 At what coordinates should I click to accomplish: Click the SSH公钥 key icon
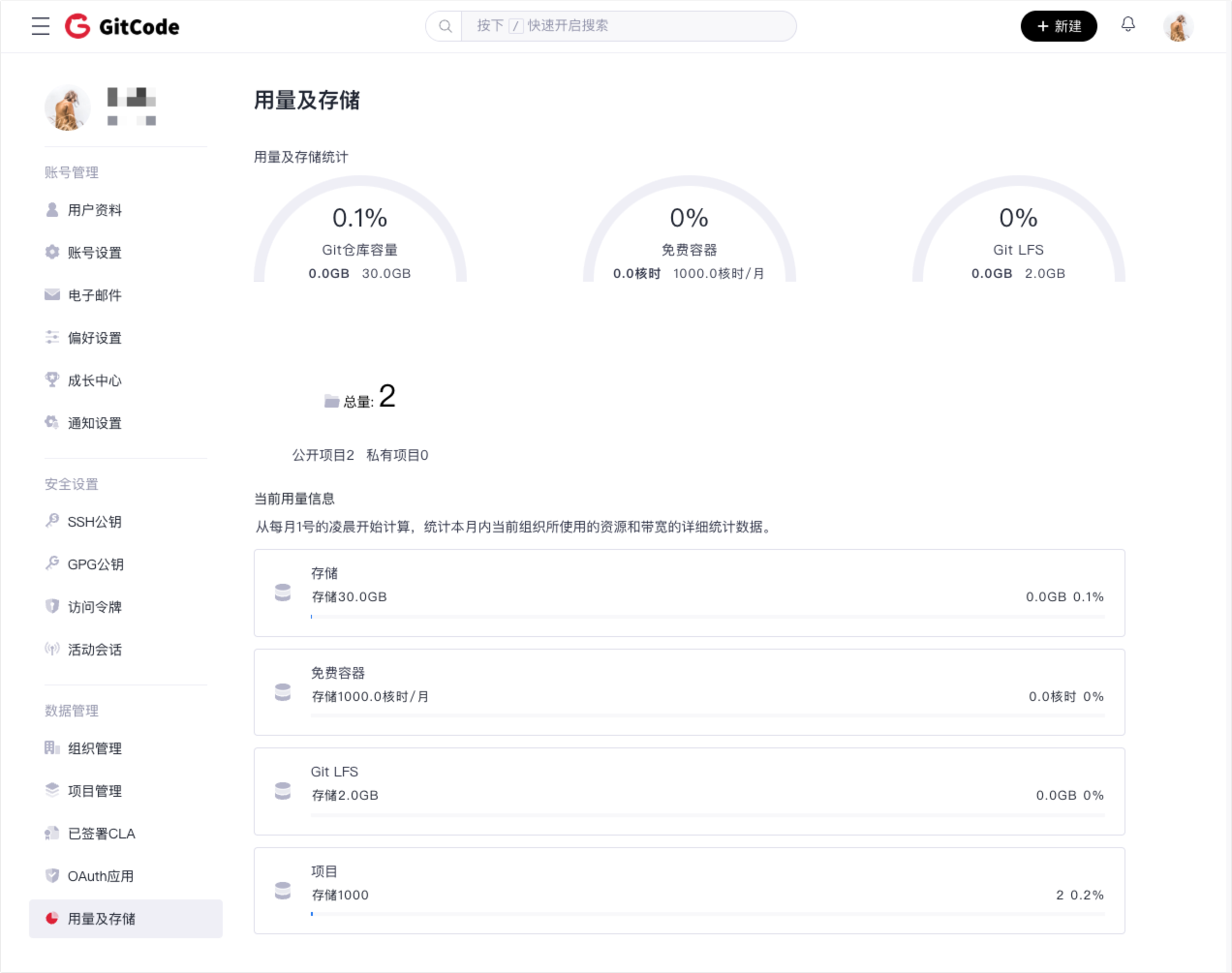pos(52,521)
